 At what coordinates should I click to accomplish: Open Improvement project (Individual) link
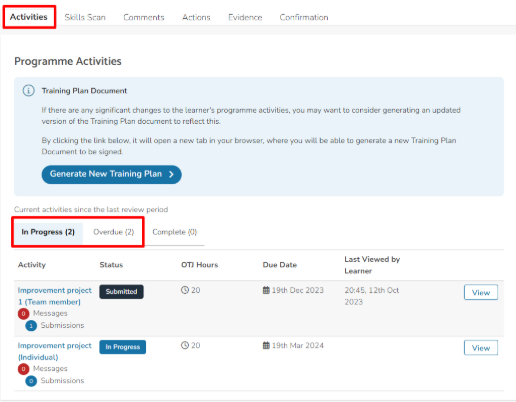tap(54, 351)
